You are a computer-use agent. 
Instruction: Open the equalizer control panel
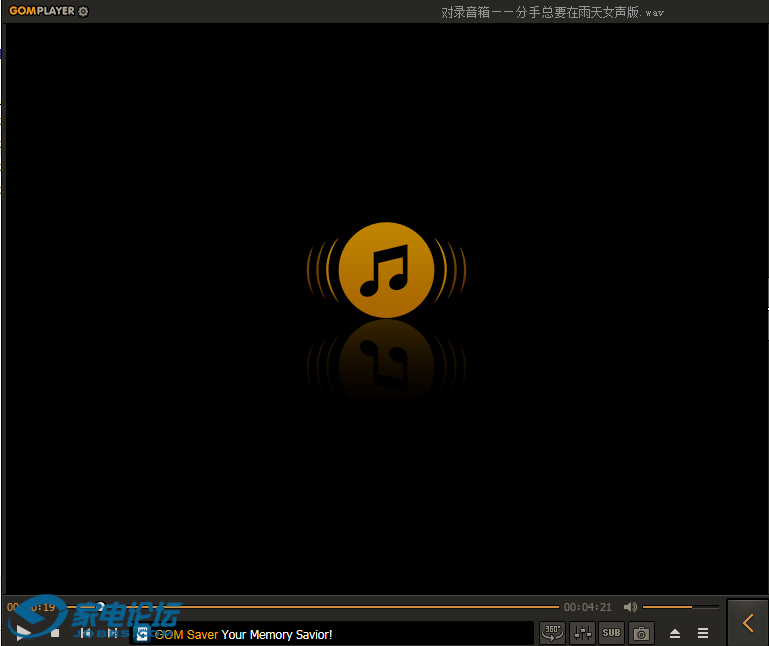click(582, 632)
